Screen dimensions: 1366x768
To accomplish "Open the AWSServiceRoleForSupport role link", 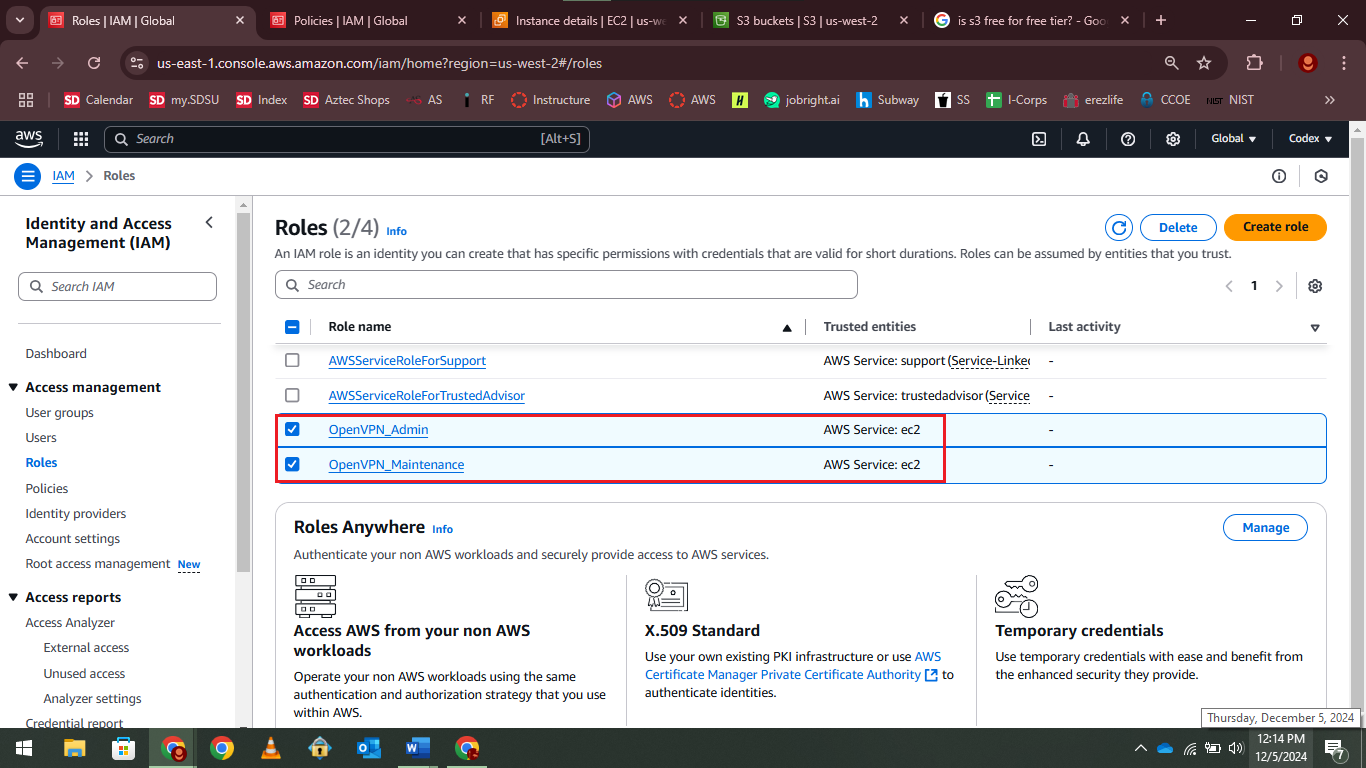I will coord(407,361).
